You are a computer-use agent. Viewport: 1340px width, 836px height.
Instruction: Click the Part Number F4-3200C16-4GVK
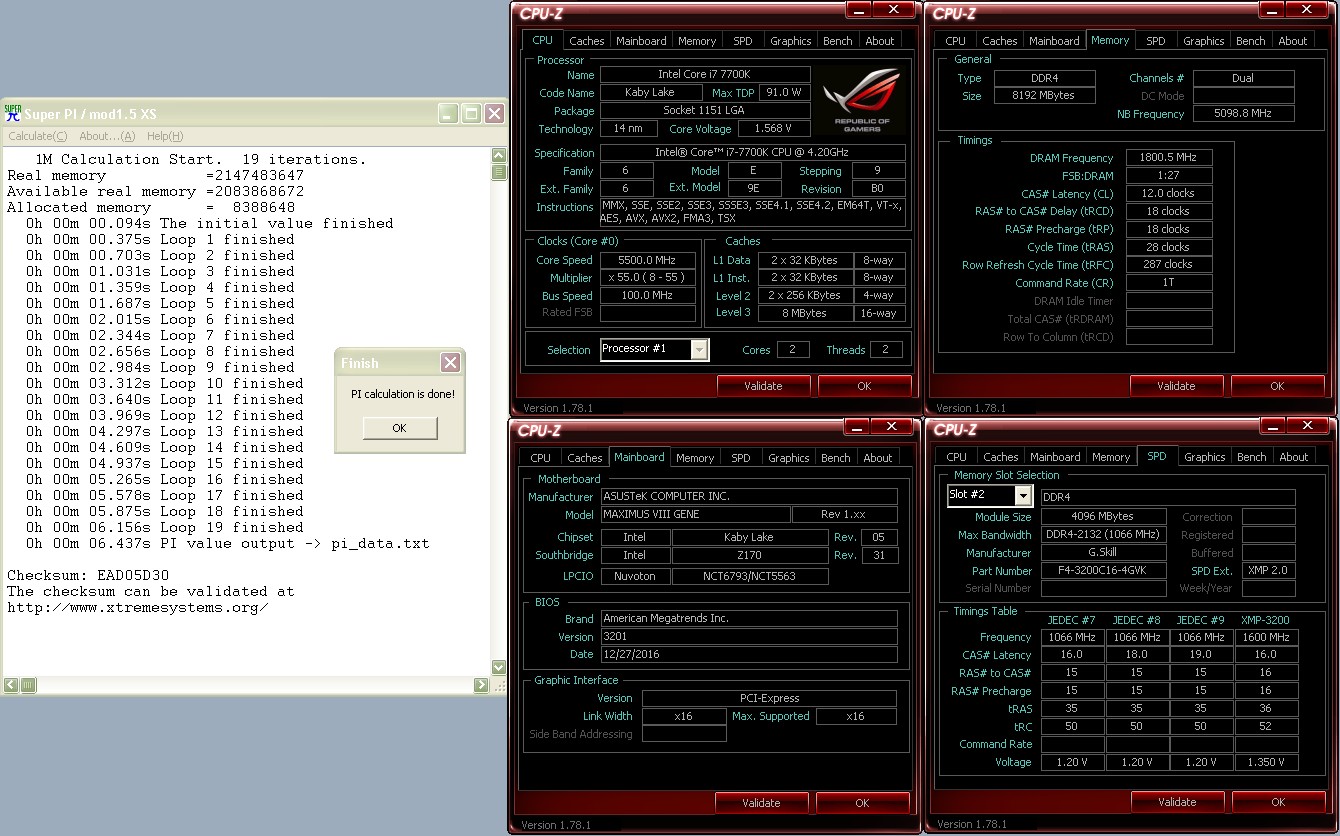[1104, 571]
